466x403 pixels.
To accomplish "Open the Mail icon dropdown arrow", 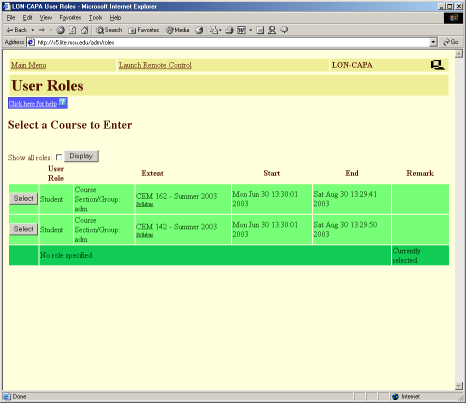I will pos(220,30).
